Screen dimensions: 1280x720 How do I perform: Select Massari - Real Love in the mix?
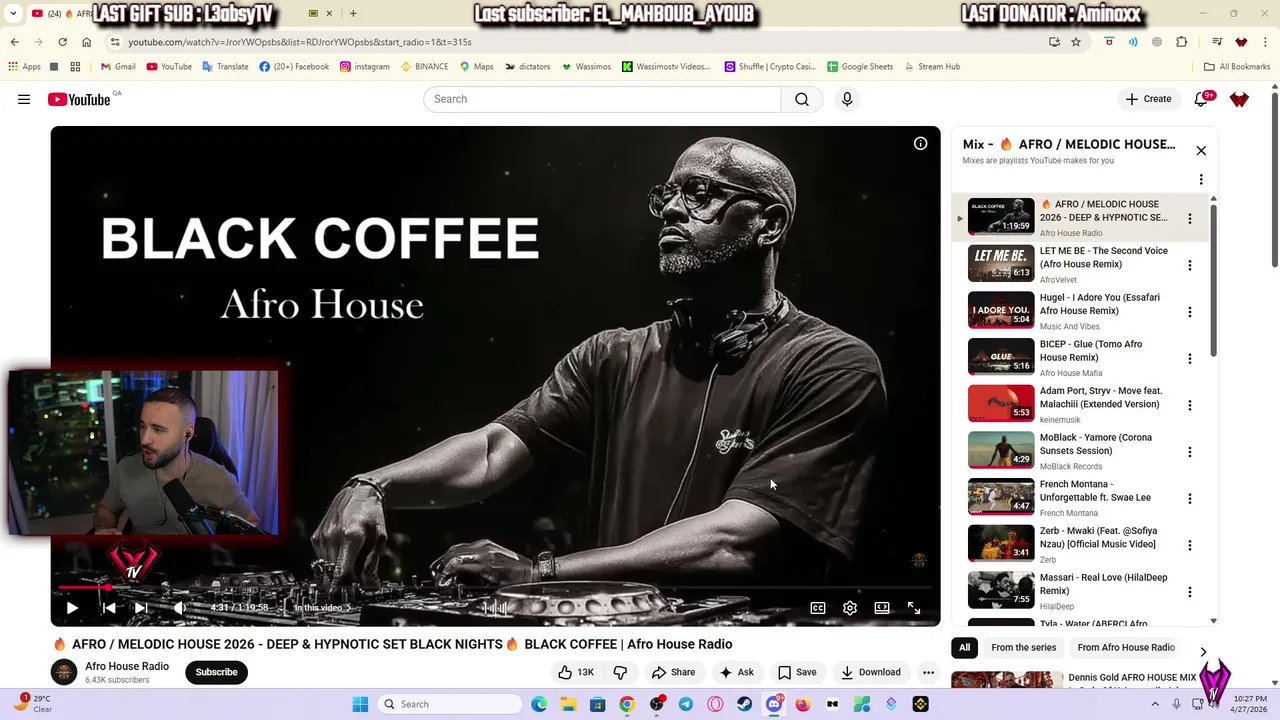pyautogui.click(x=1001, y=590)
